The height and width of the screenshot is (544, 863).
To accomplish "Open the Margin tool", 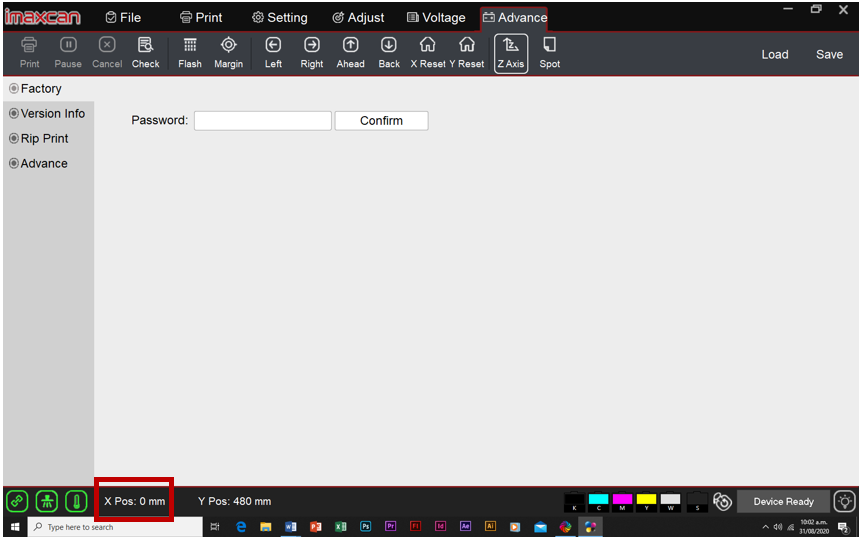I will pos(228,53).
